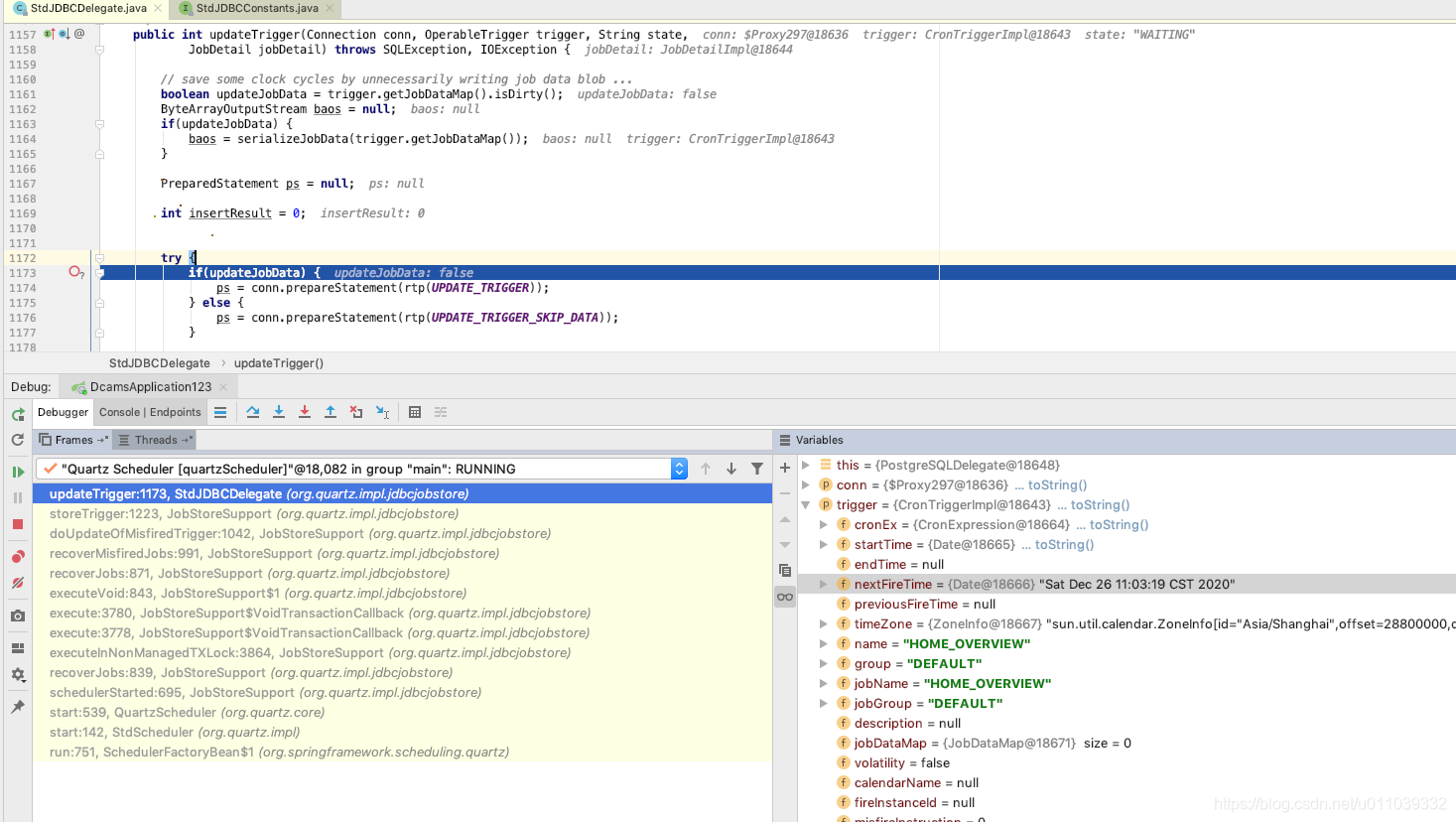Click updateTrigger() in the breadcrumb bar
This screenshot has height=822, width=1456.
coord(279,363)
